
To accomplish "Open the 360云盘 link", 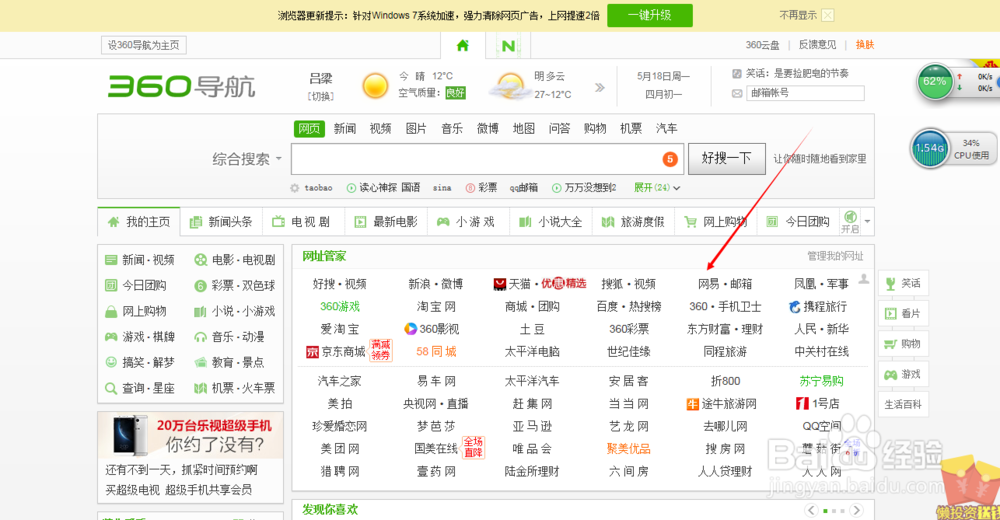I will (x=762, y=45).
